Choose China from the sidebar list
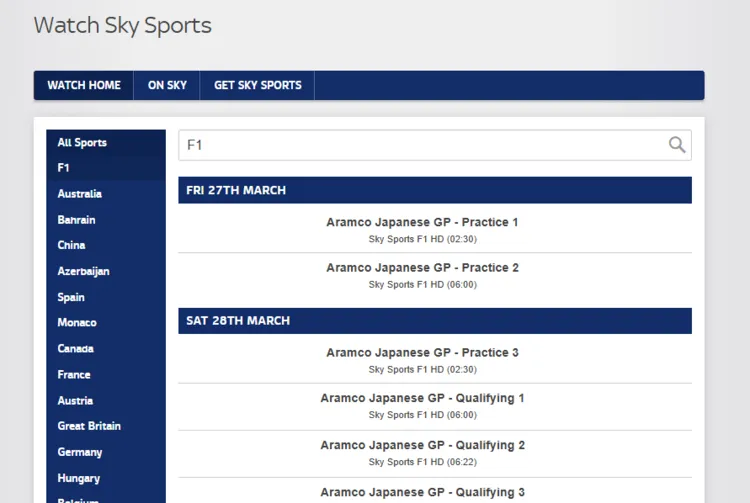 (106, 245)
